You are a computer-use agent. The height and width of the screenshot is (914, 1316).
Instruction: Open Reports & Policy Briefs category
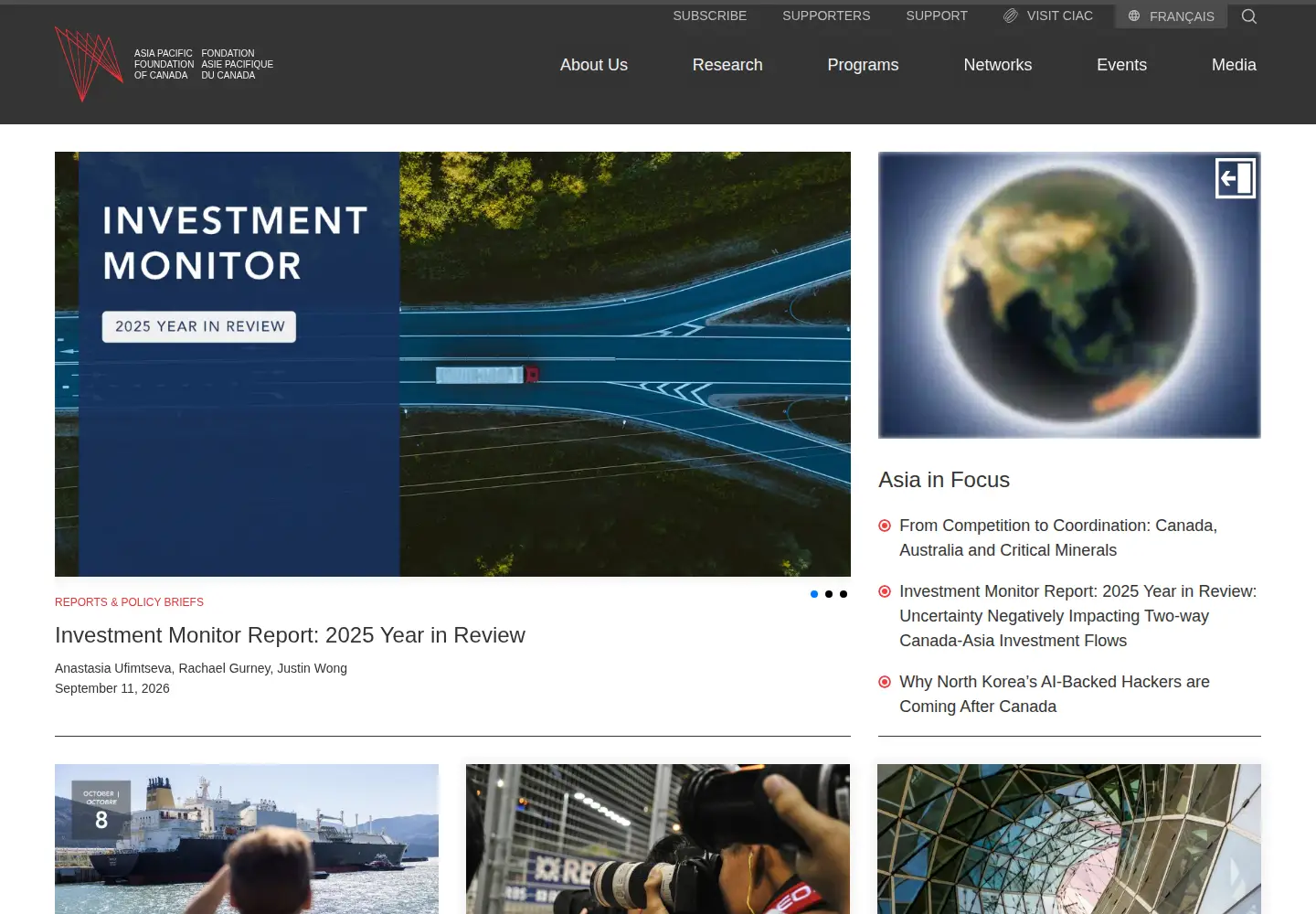coord(129,602)
